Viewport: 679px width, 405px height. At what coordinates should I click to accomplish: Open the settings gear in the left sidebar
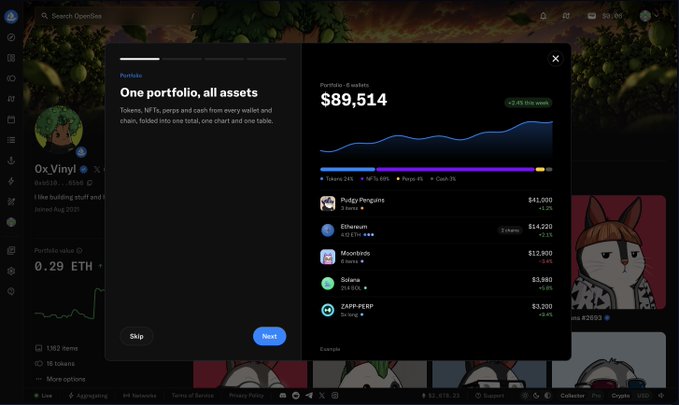coord(11,271)
